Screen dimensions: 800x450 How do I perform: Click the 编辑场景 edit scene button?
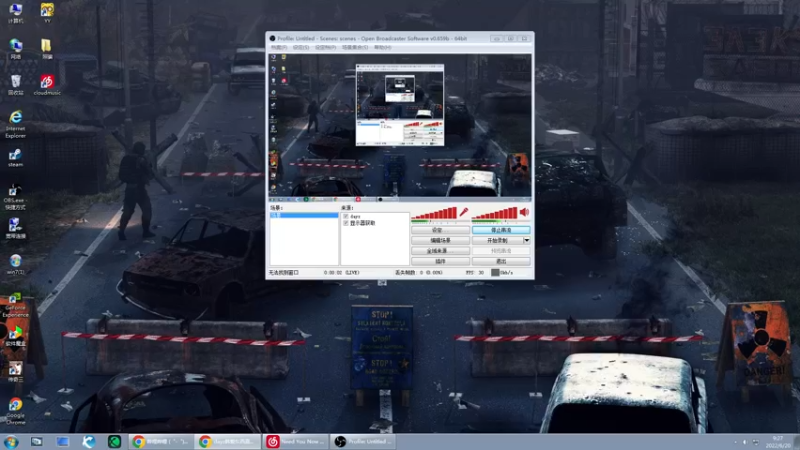coord(440,240)
